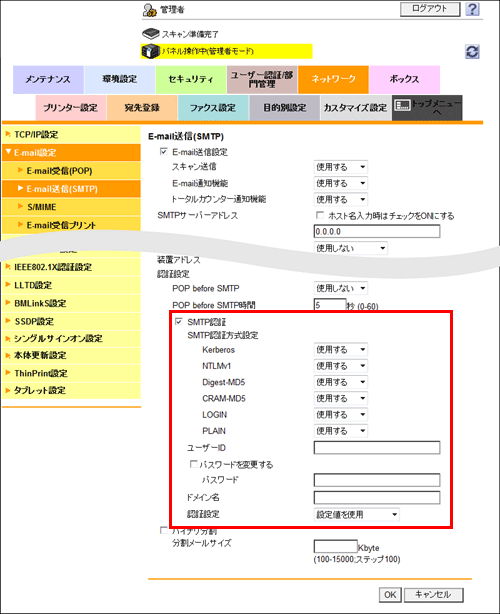Click the ユーザーID input field

377,448
